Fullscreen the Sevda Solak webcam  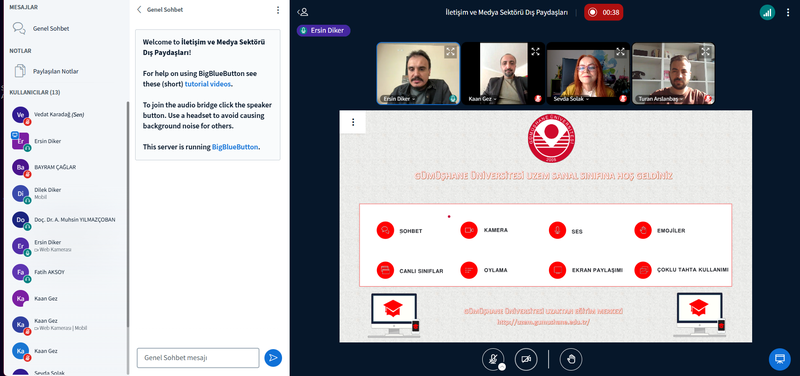tap(620, 52)
